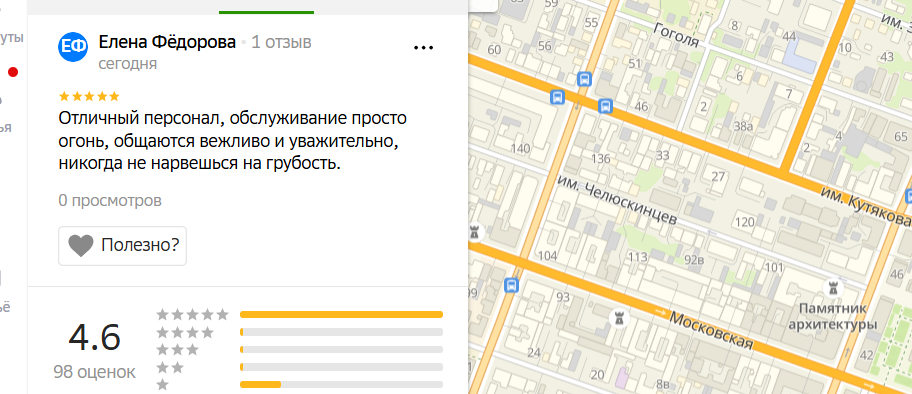This screenshot has width=912, height=394.
Task: Click the 3-star rating distribution bar
Action: click(341, 350)
